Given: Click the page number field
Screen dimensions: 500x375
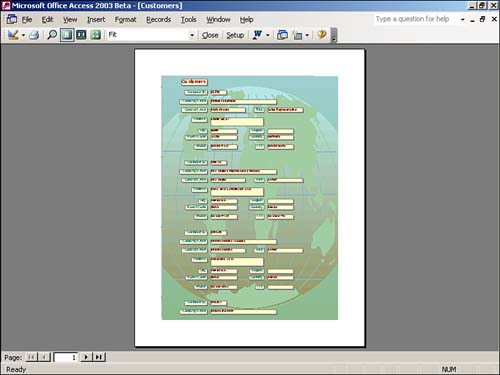Looking at the screenshot, I should pos(66,357).
